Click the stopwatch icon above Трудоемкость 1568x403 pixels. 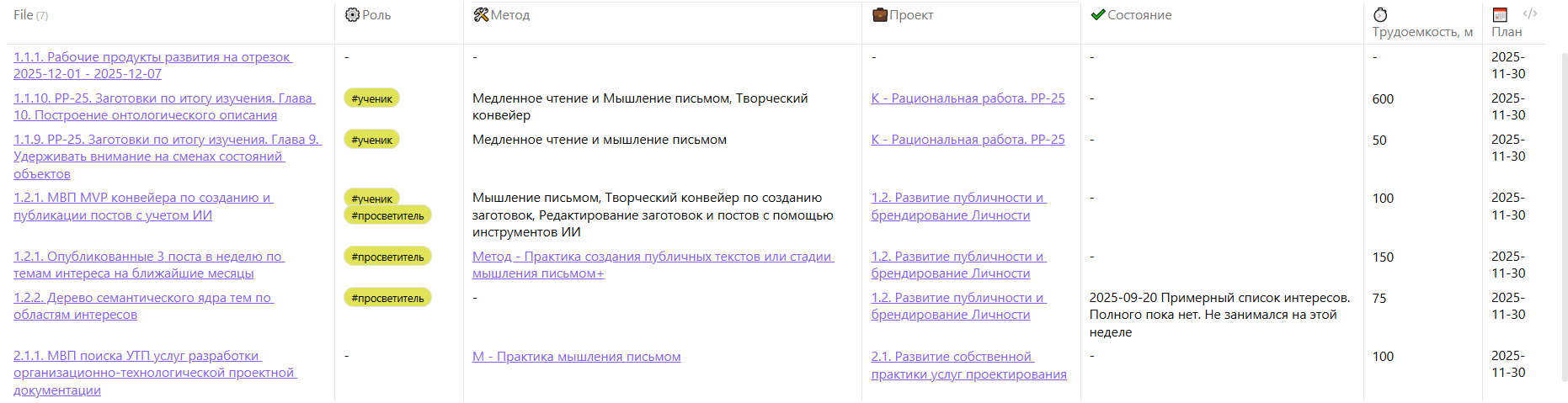coord(1380,15)
